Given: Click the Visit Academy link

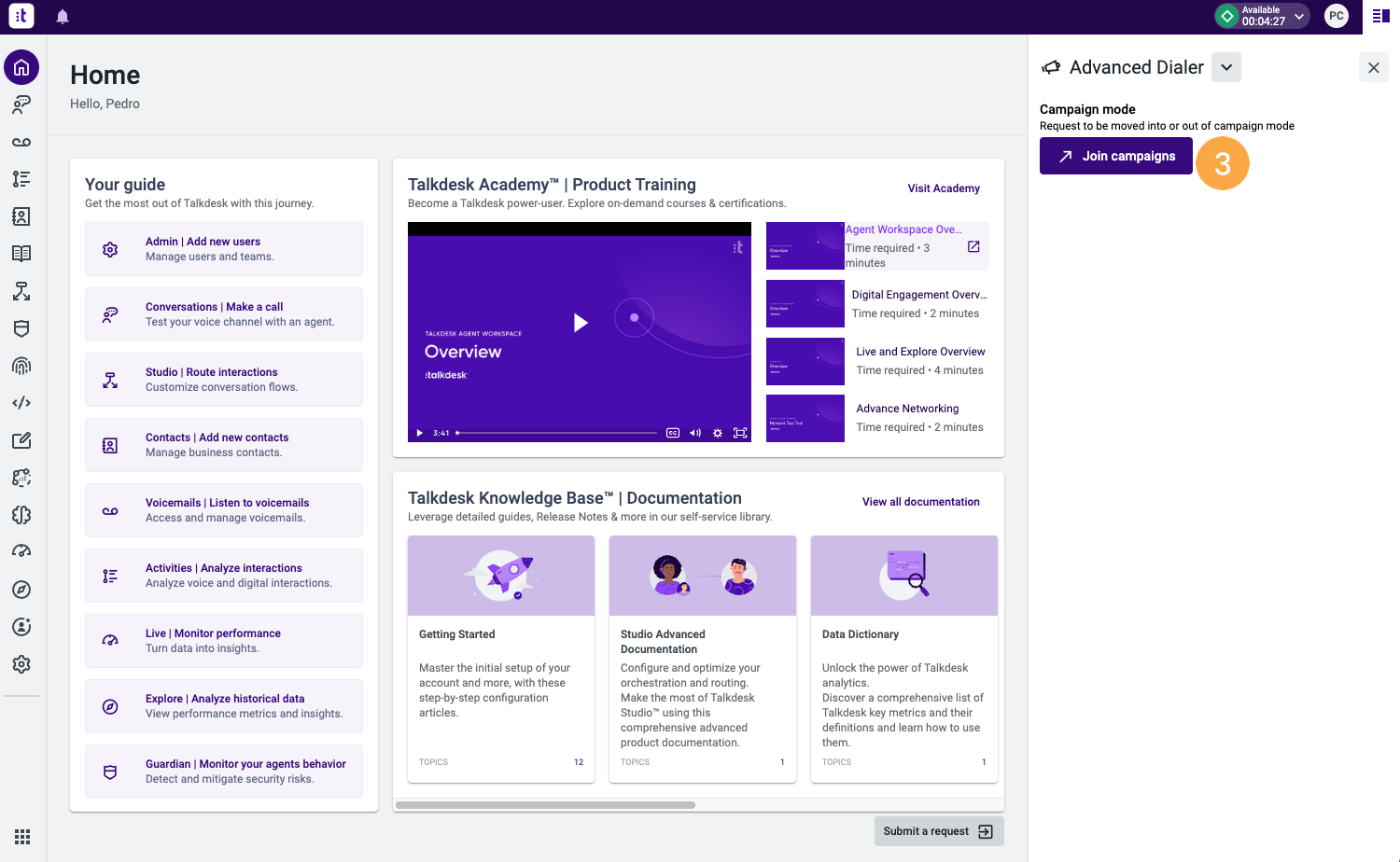Looking at the screenshot, I should (x=944, y=188).
